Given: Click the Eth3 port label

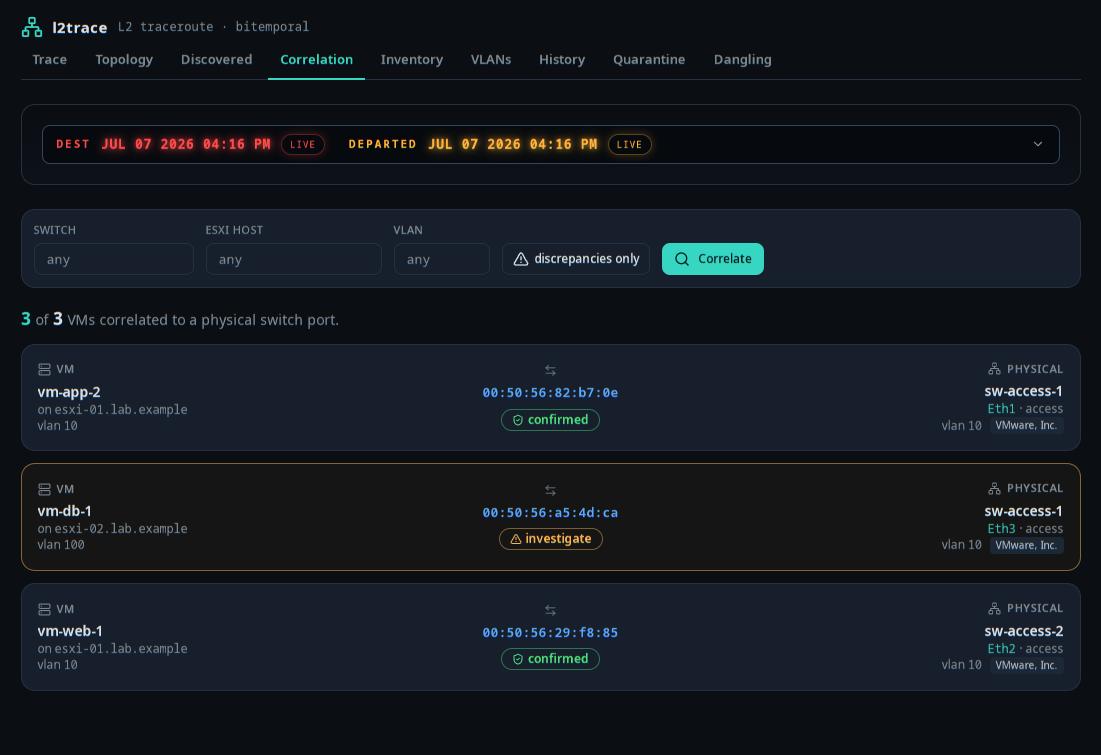Looking at the screenshot, I should 1001,529.
